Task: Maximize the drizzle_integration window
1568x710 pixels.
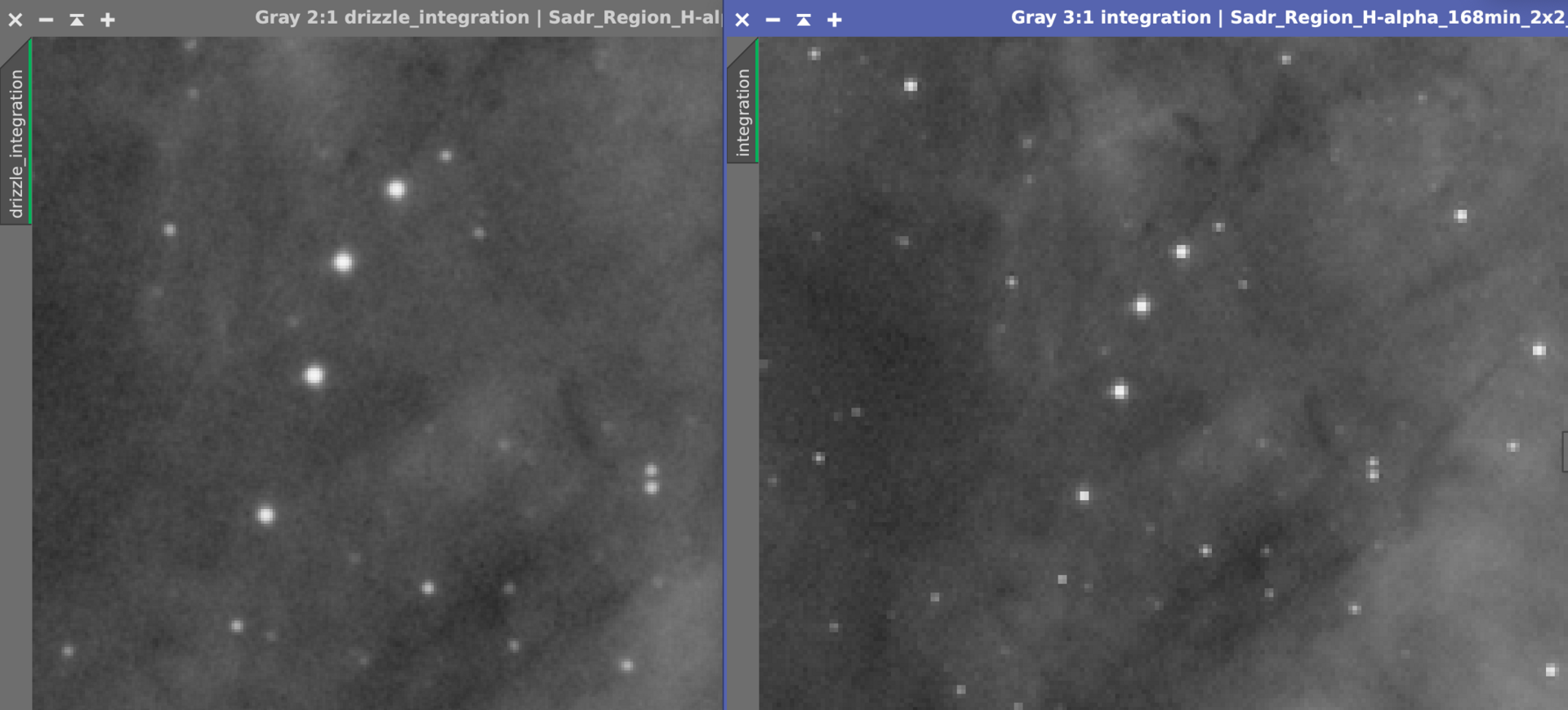Action: [77, 20]
